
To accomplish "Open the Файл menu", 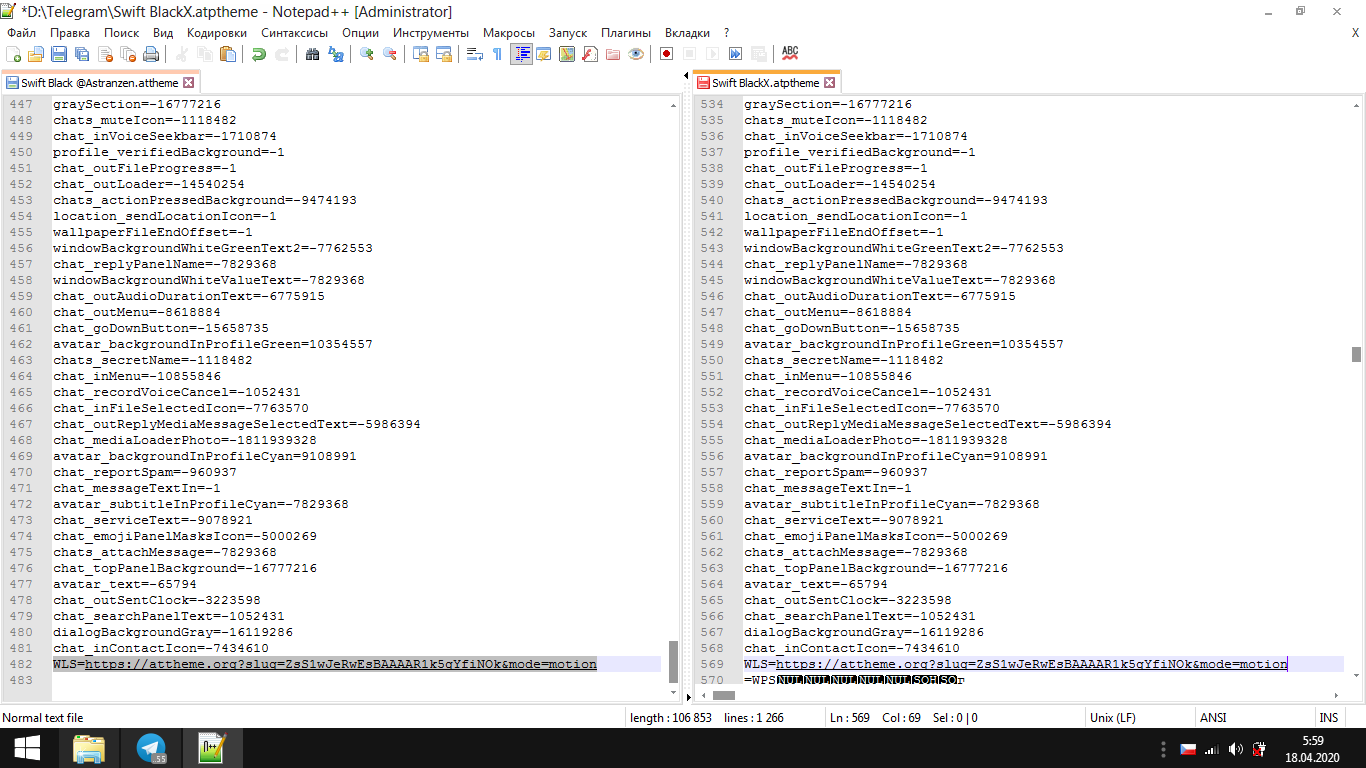I will [21, 33].
